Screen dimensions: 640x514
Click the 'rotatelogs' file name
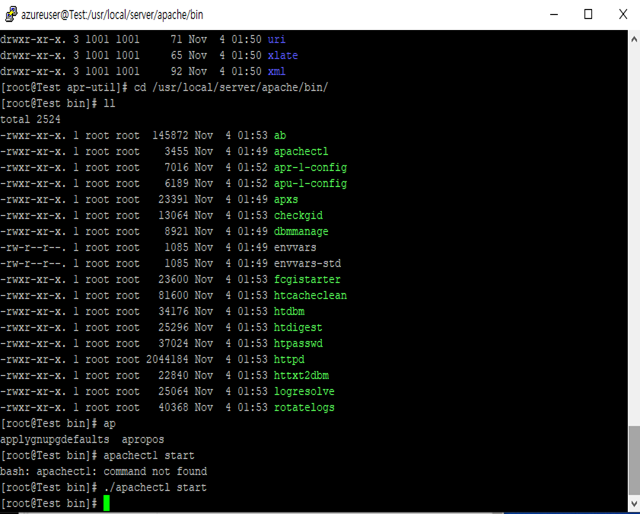coord(304,407)
